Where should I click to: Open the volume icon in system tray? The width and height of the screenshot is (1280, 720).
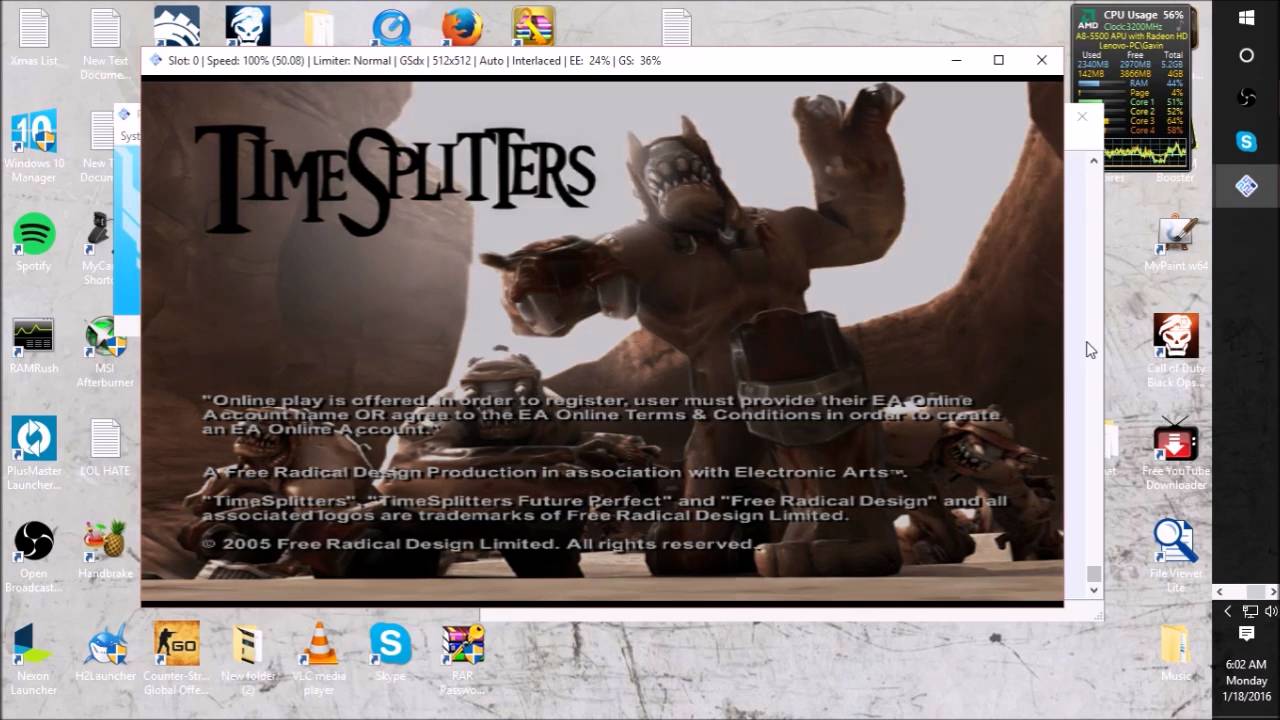coord(1271,611)
